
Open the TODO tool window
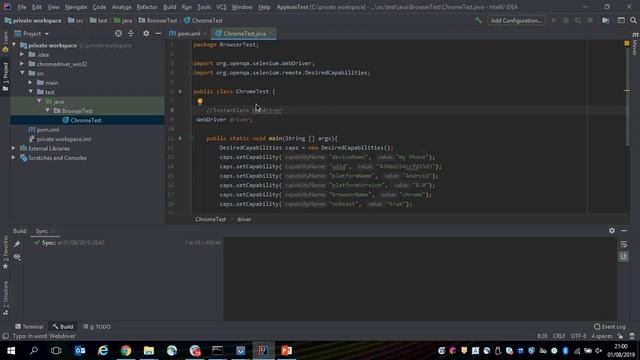[x=97, y=327]
